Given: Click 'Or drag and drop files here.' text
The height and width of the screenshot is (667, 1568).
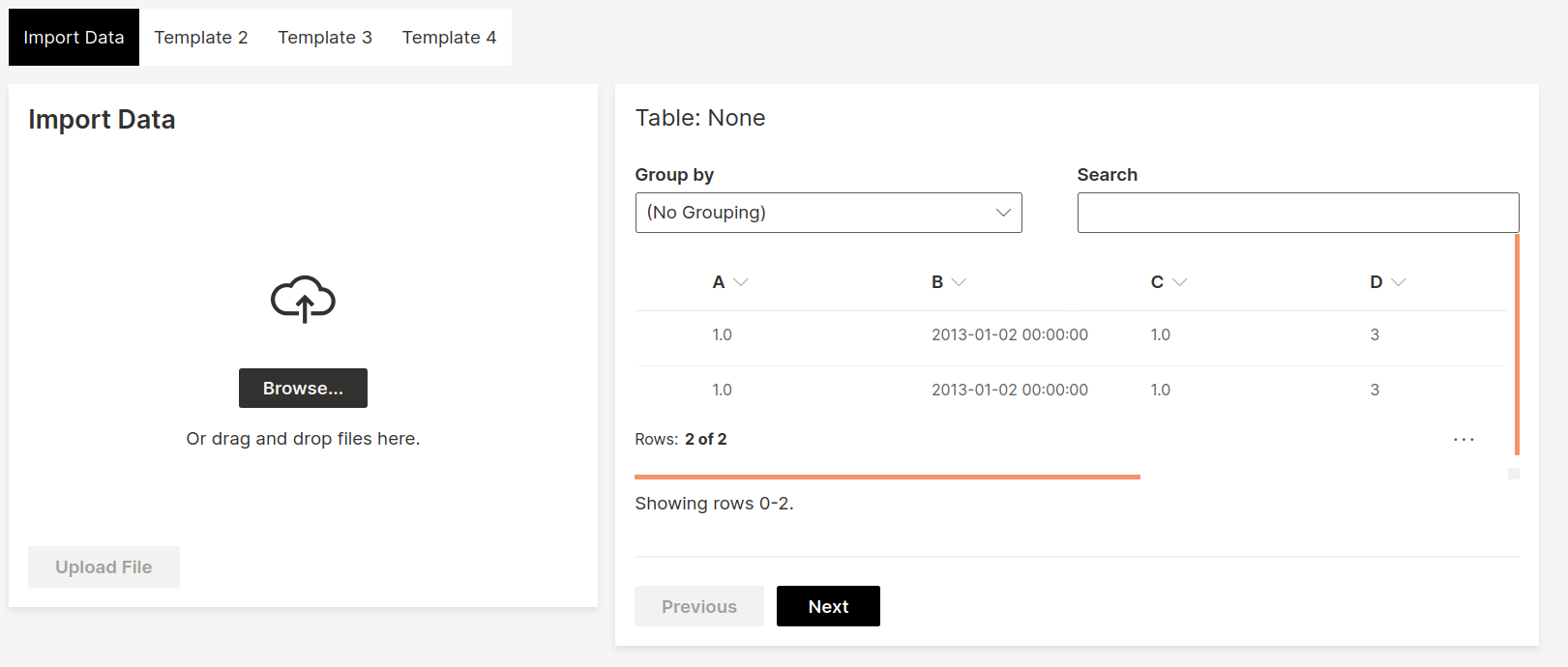Looking at the screenshot, I should point(303,439).
